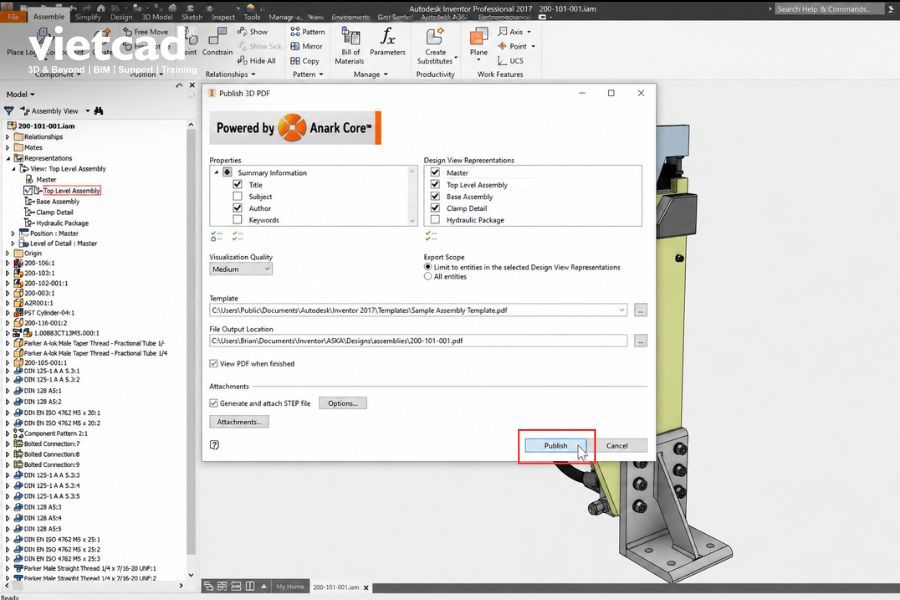Viewport: 900px width, 600px height.
Task: Enable the Subject property checkbox
Action: coord(238,196)
